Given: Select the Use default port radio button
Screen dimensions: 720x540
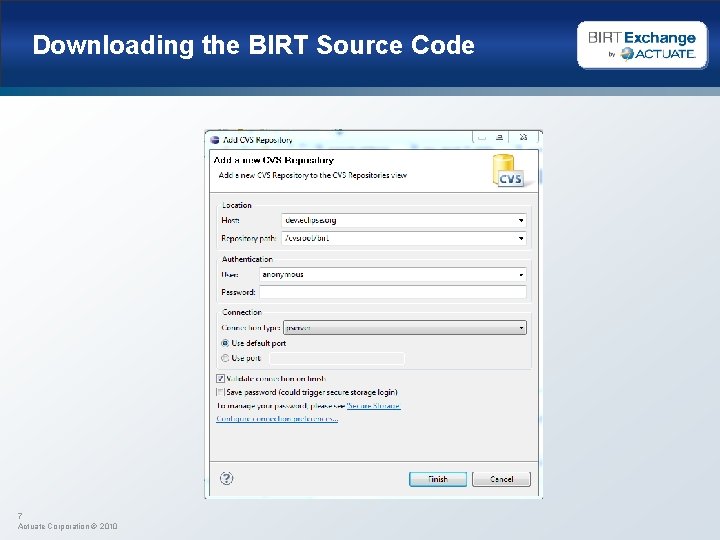Looking at the screenshot, I should pyautogui.click(x=225, y=343).
